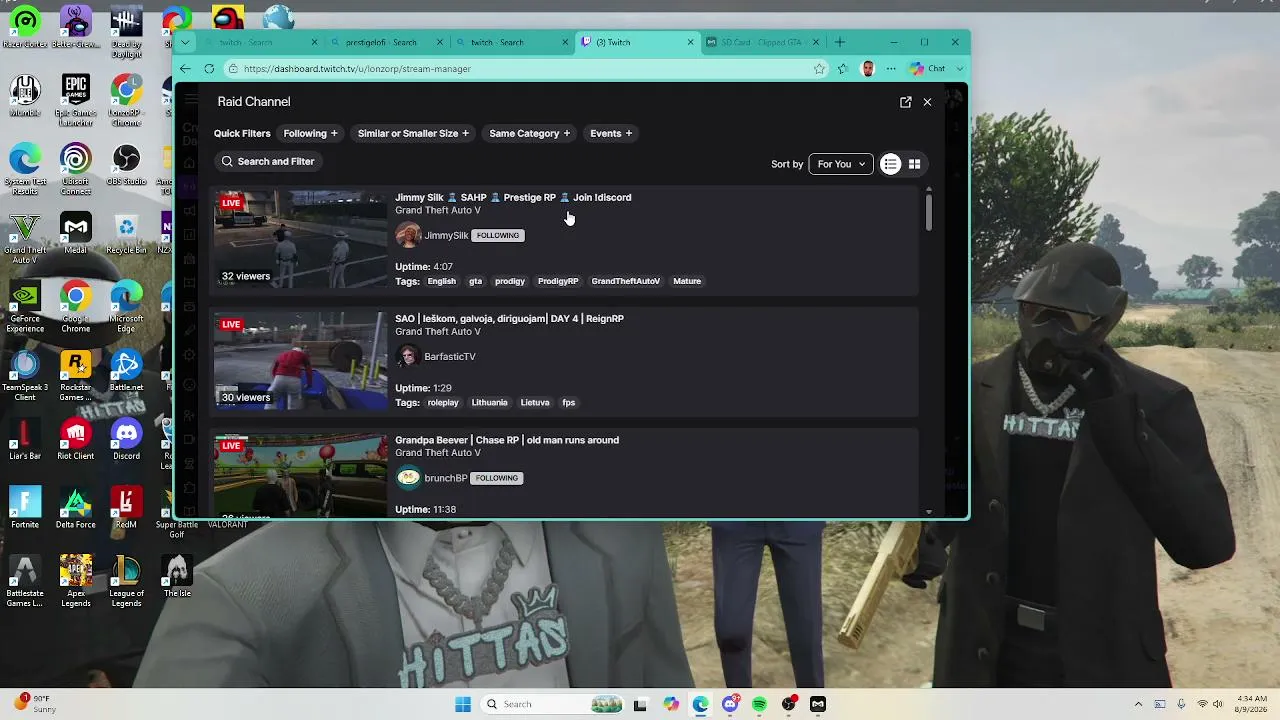Launch Epic Games Launcher shortcut

coord(76,100)
